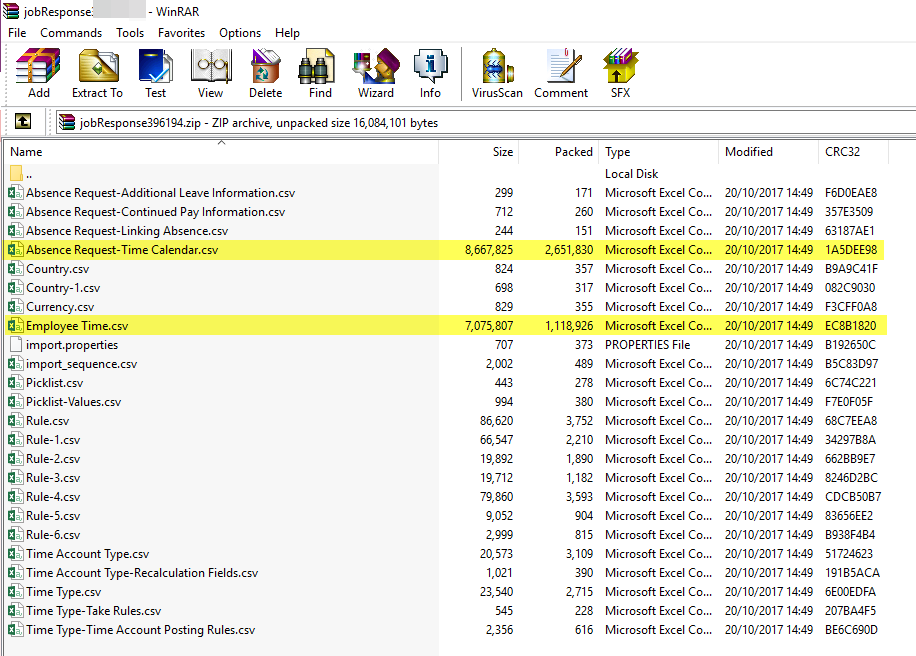Select the import_sequence.csv file
The width and height of the screenshot is (916, 656).
click(81, 364)
